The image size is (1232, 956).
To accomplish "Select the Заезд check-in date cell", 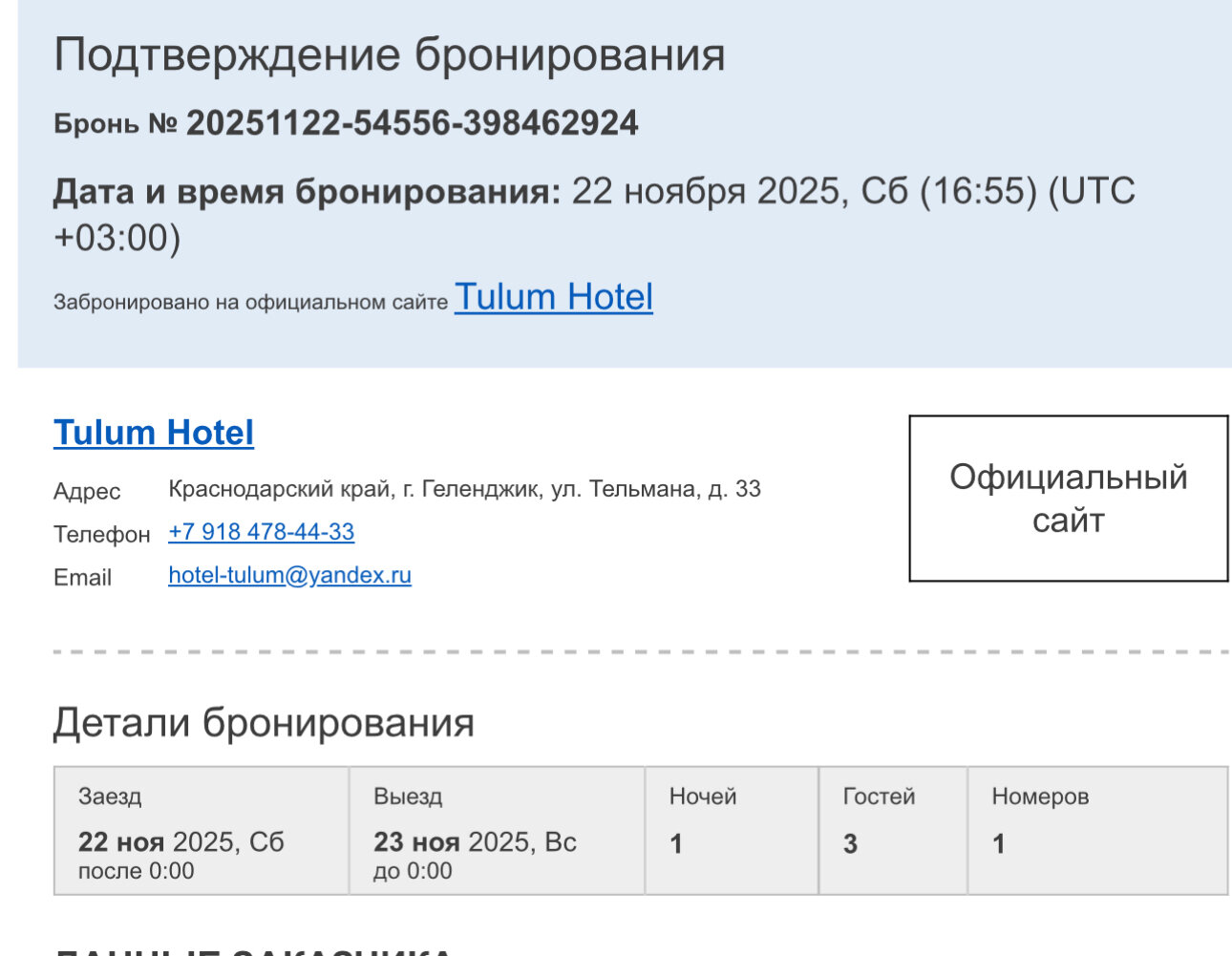I will [x=201, y=831].
